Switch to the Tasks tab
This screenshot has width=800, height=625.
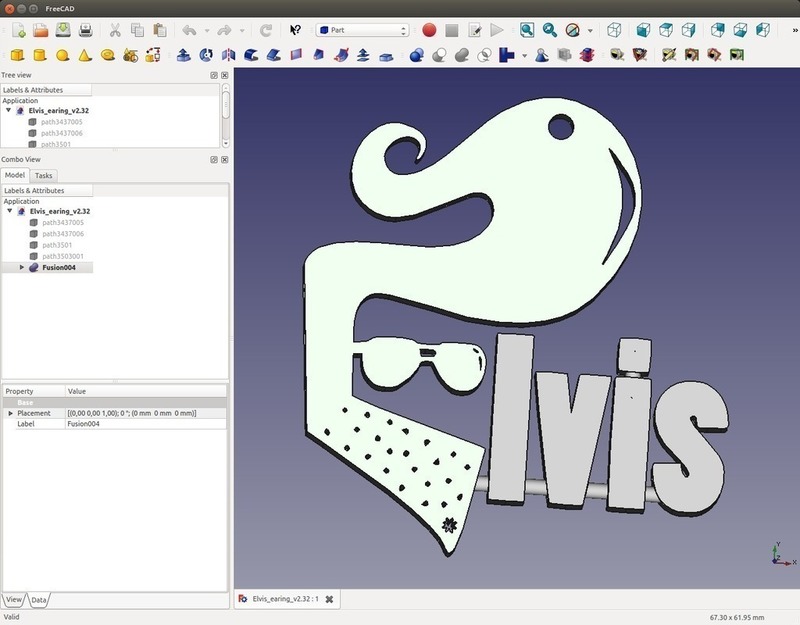(43, 176)
